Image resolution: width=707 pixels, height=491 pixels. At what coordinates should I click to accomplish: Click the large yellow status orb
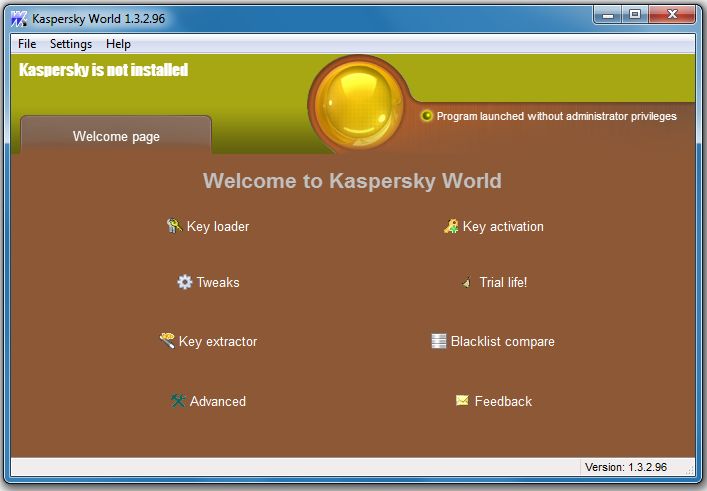(x=358, y=104)
